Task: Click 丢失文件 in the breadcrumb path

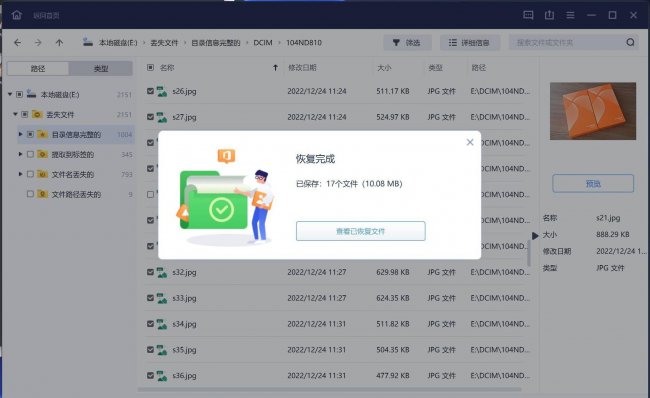Action: pos(164,42)
